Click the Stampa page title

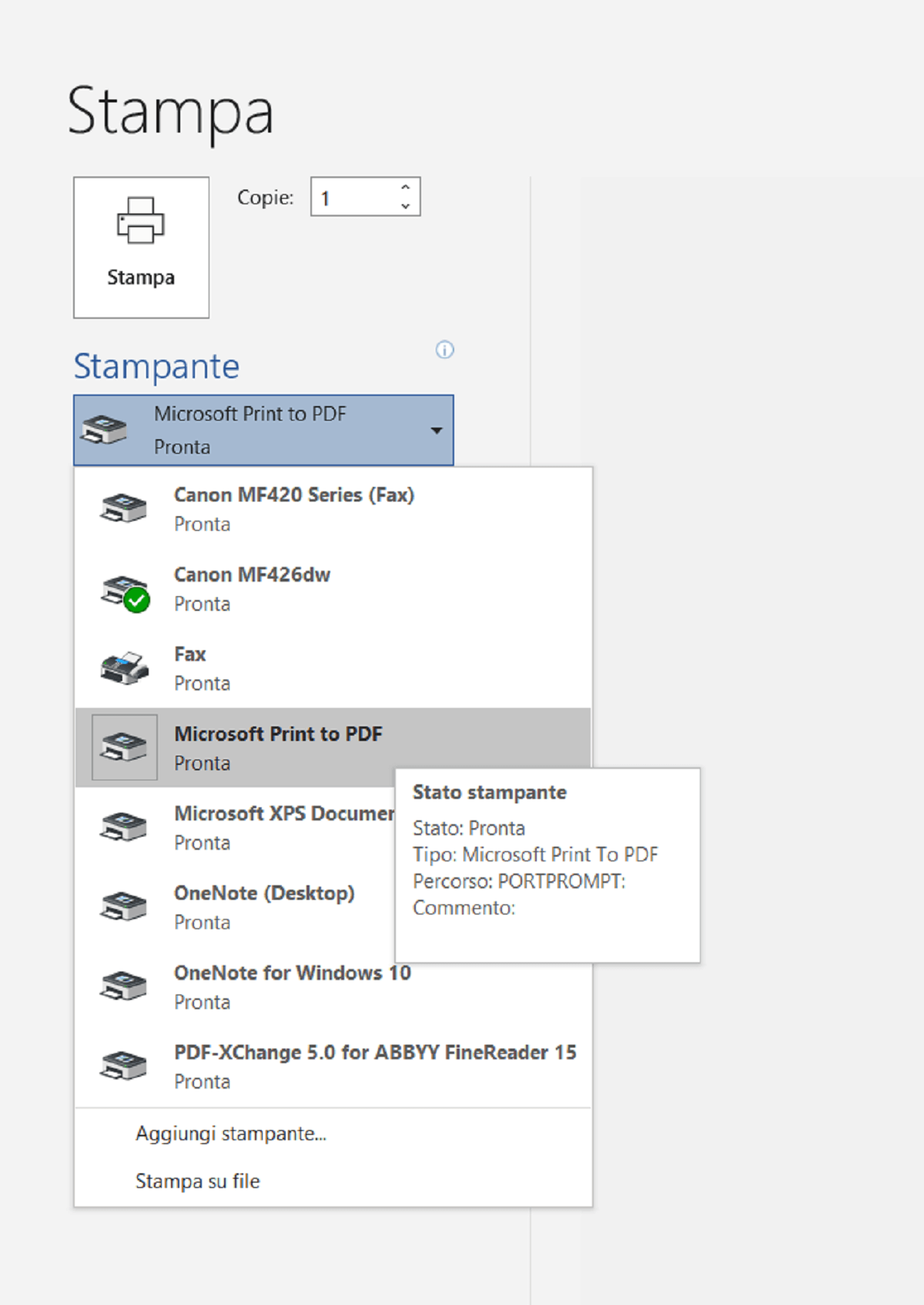170,112
